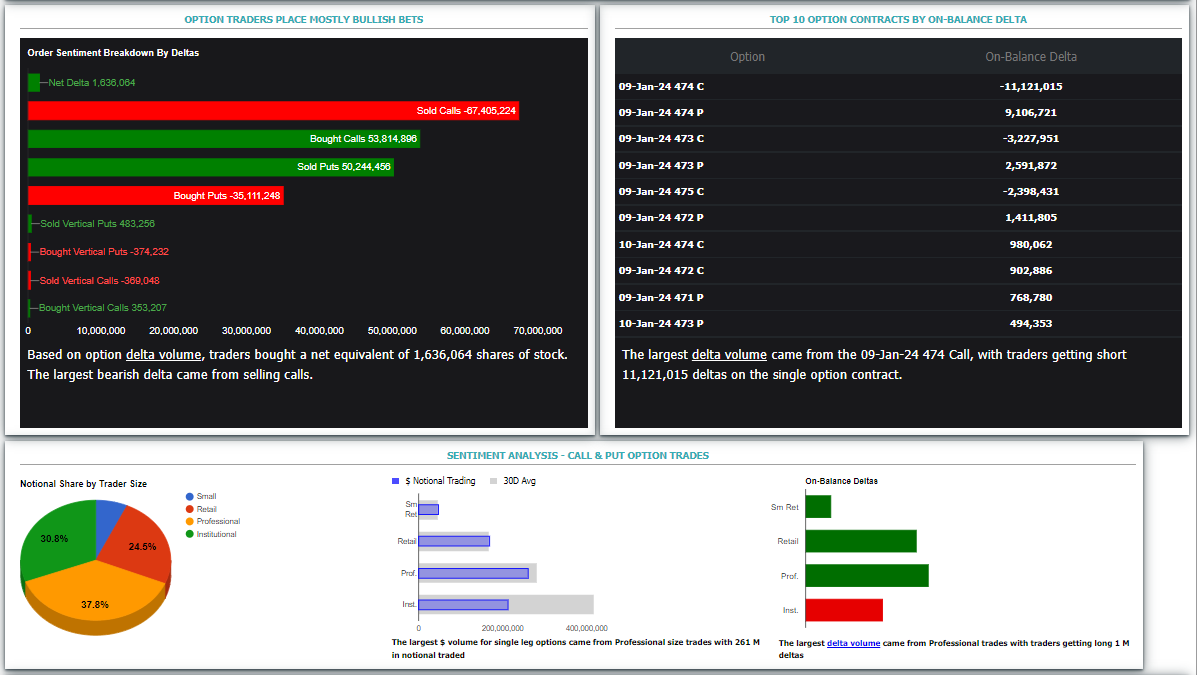
Task: Click the 'Notional Share by Trader Size' title
Action: click(83, 484)
